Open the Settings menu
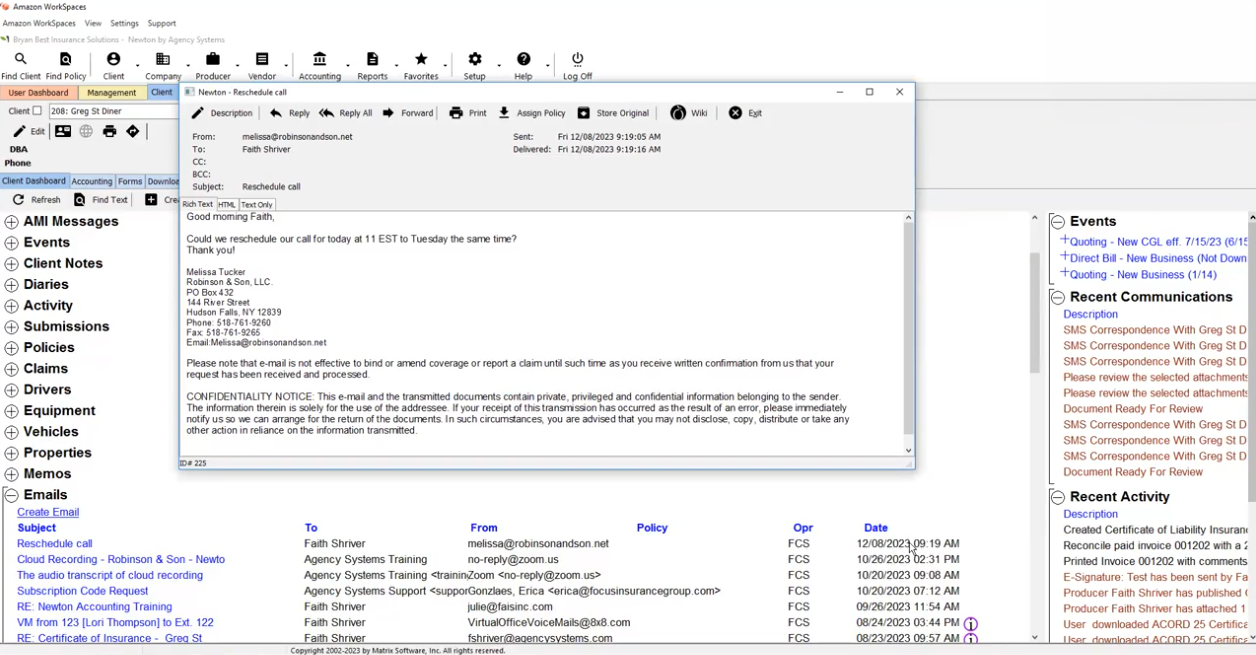 click(124, 23)
